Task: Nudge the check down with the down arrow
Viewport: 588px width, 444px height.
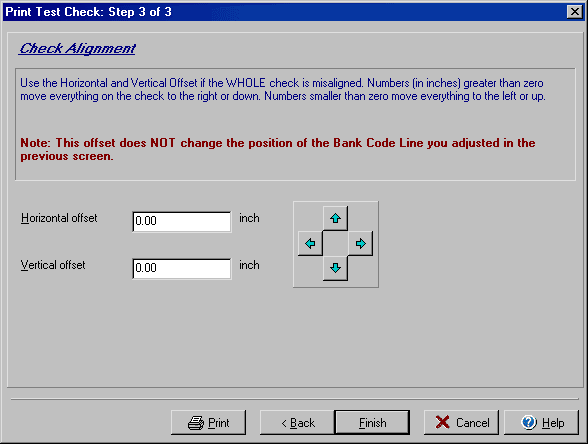Action: 335,268
